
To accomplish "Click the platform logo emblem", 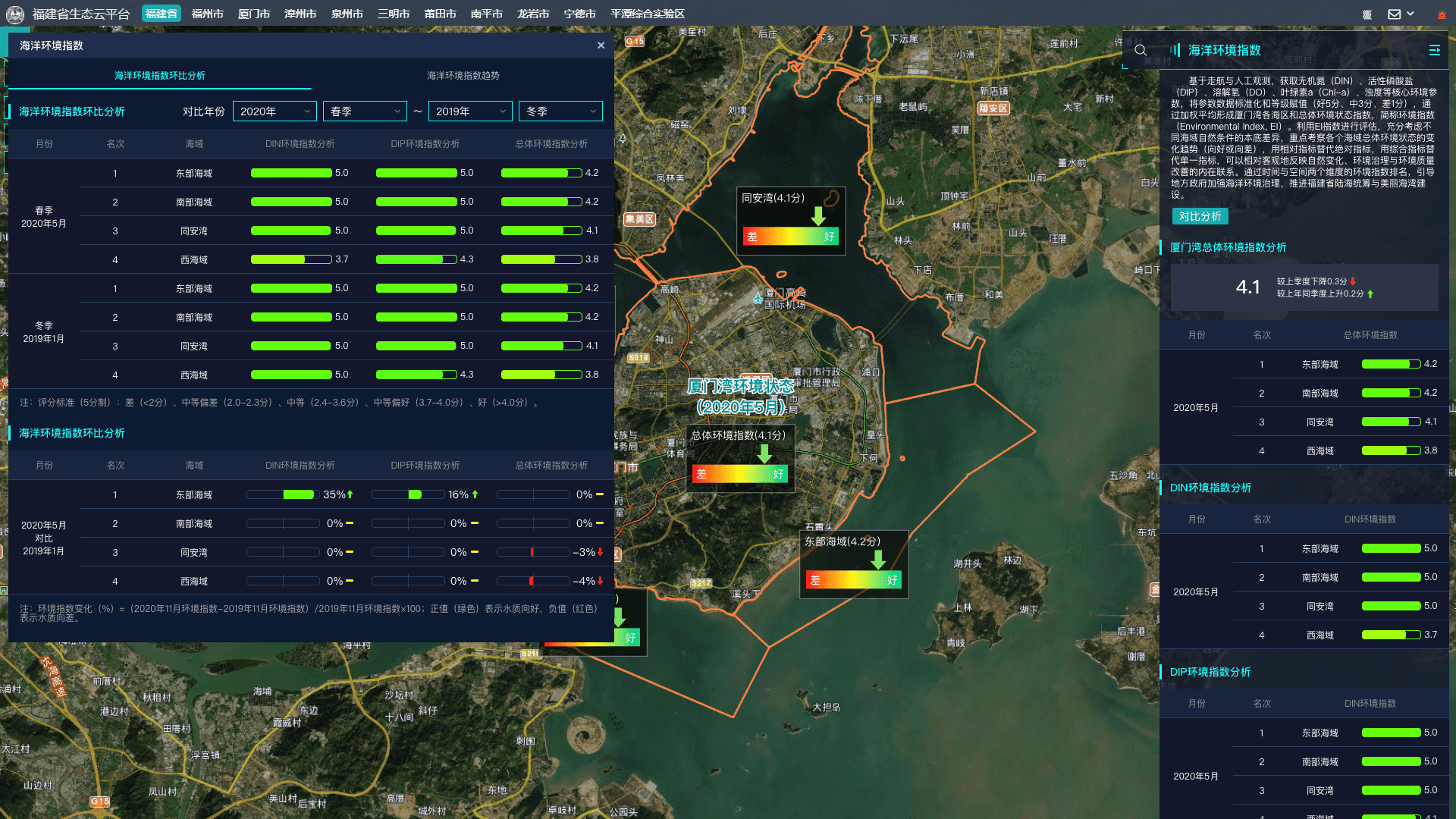I will 15,14.
